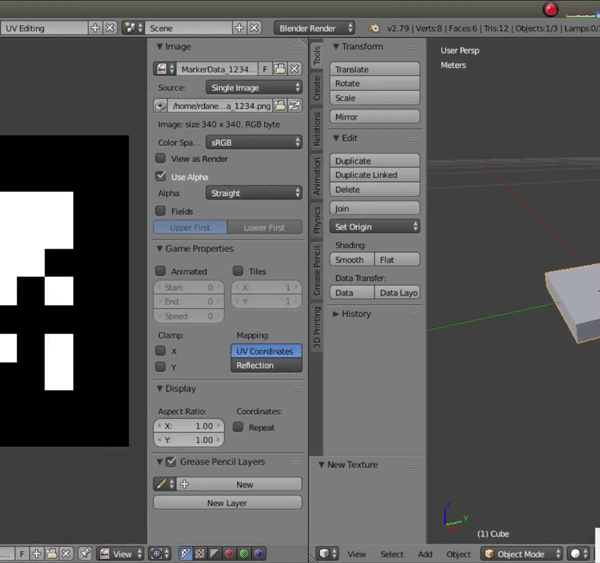Viewport: 600px width, 563px height.
Task: Open the sRGB color space dropdown
Action: (x=254, y=142)
